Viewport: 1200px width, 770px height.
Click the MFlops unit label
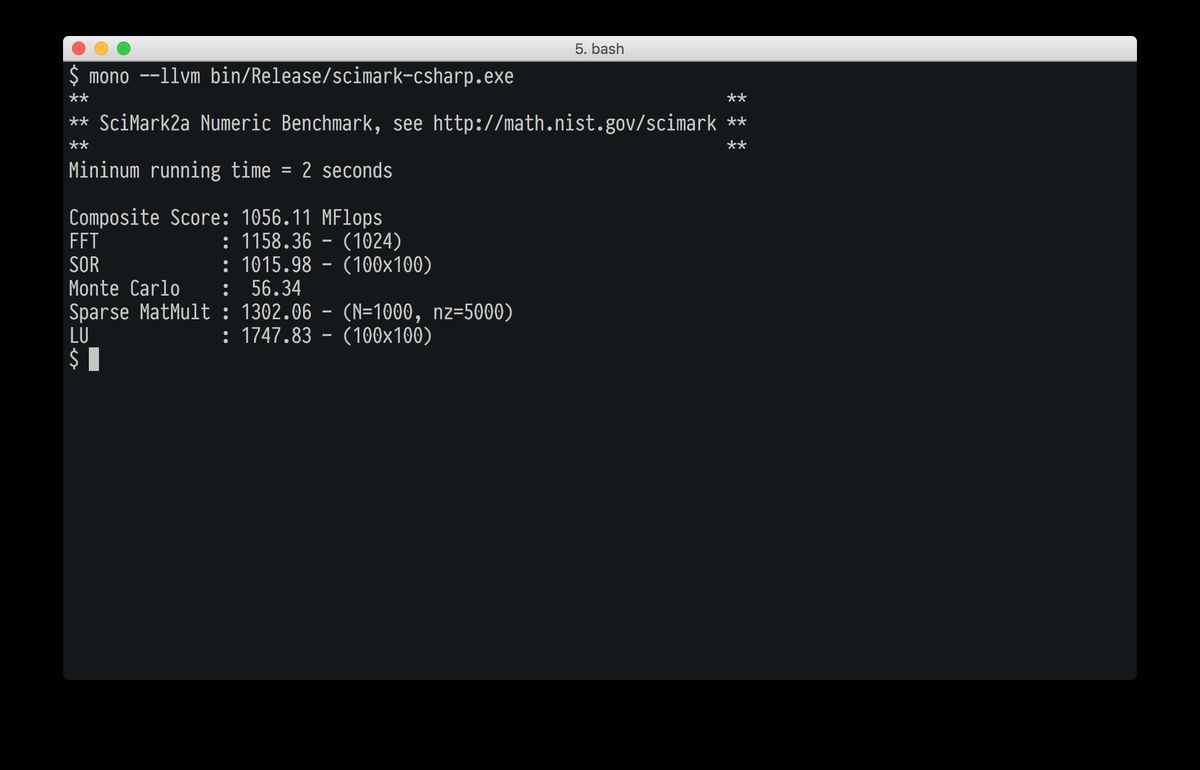pyautogui.click(x=352, y=218)
